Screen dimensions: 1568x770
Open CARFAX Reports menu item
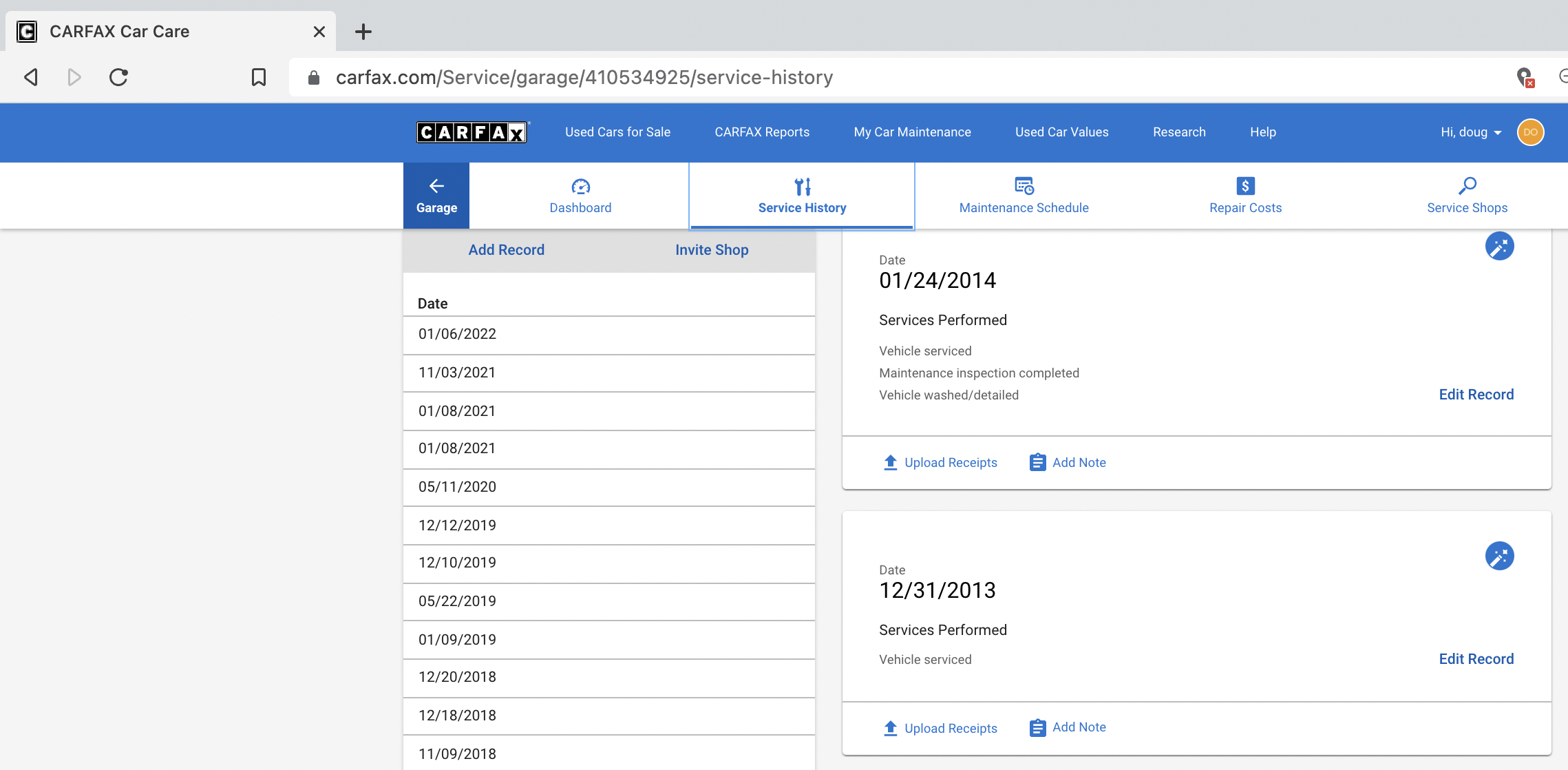[762, 132]
